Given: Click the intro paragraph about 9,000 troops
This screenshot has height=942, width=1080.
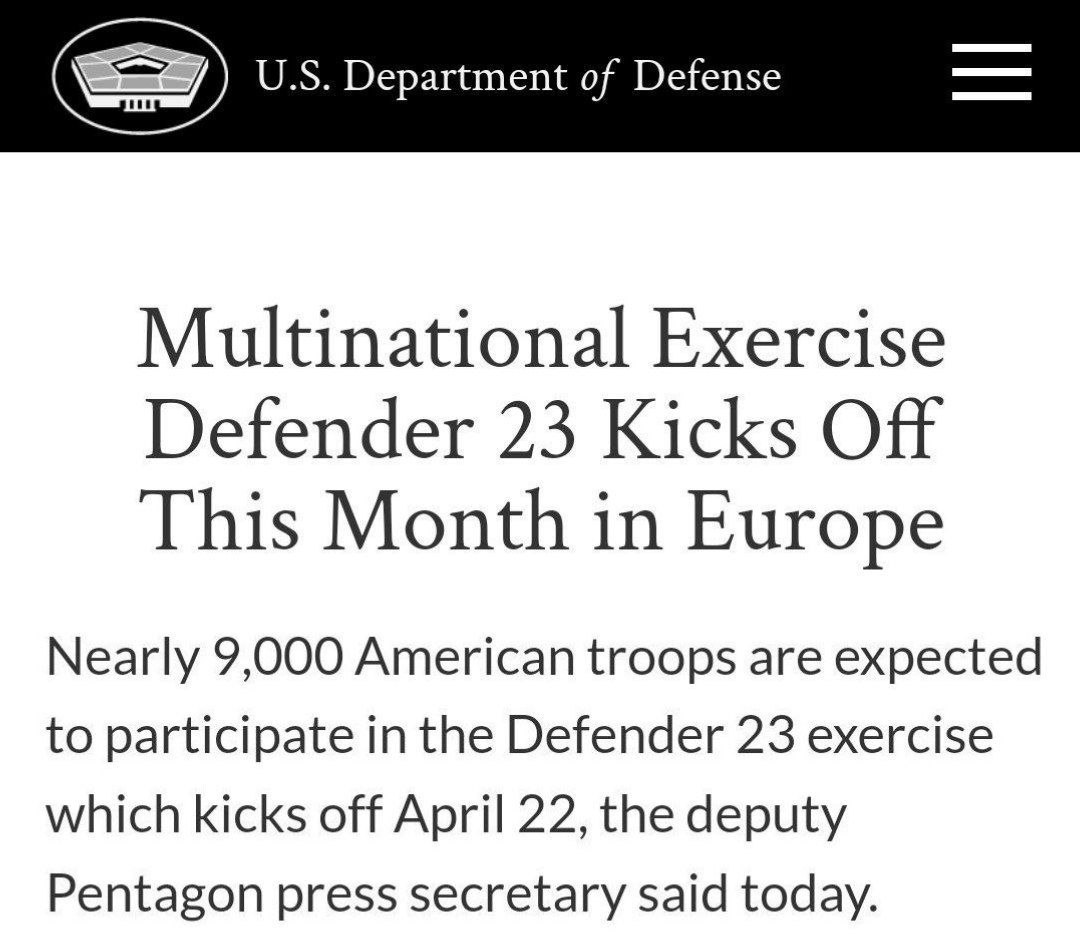Looking at the screenshot, I should (x=544, y=775).
